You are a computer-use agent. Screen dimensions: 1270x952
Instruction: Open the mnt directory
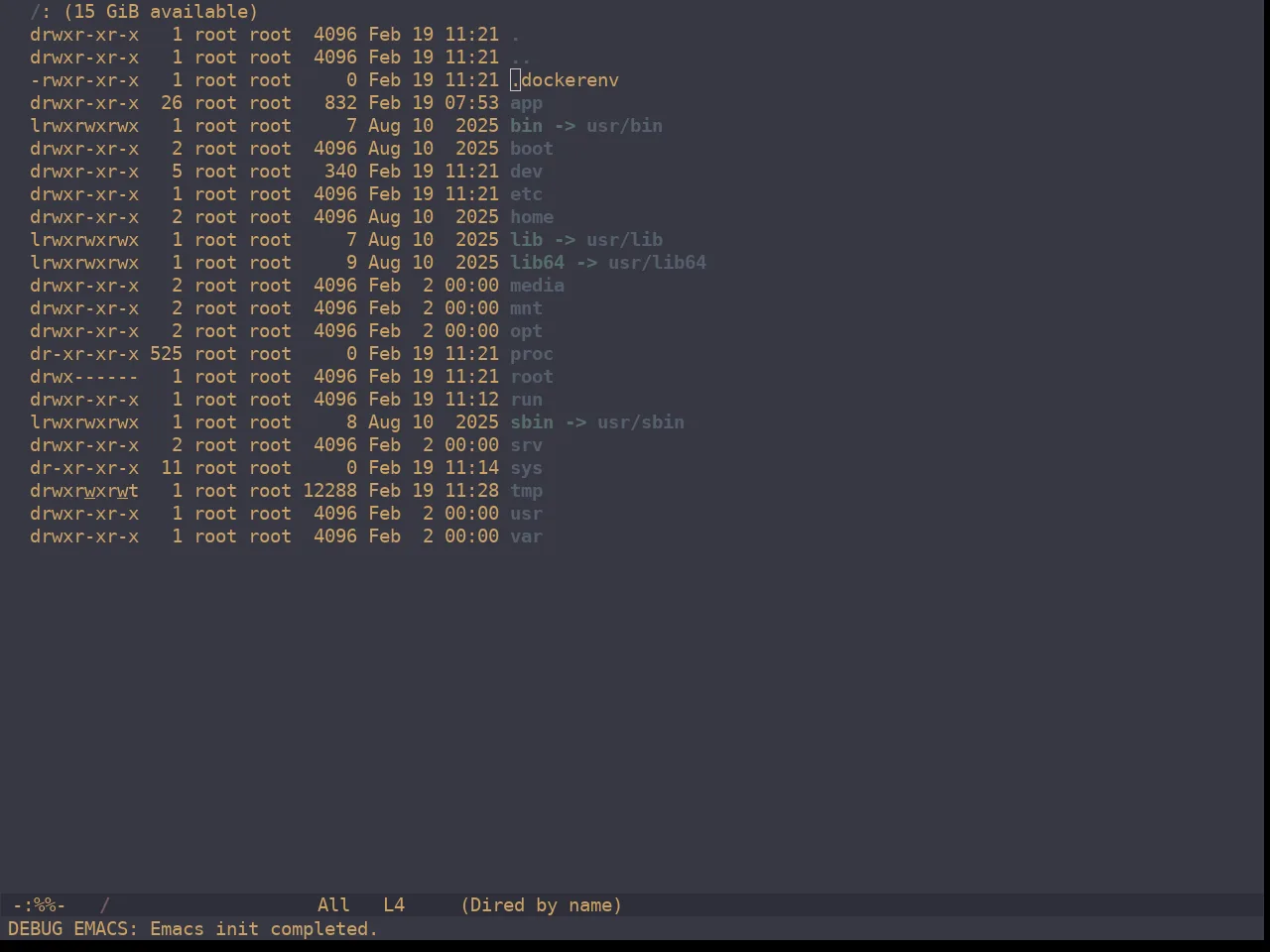tap(526, 308)
